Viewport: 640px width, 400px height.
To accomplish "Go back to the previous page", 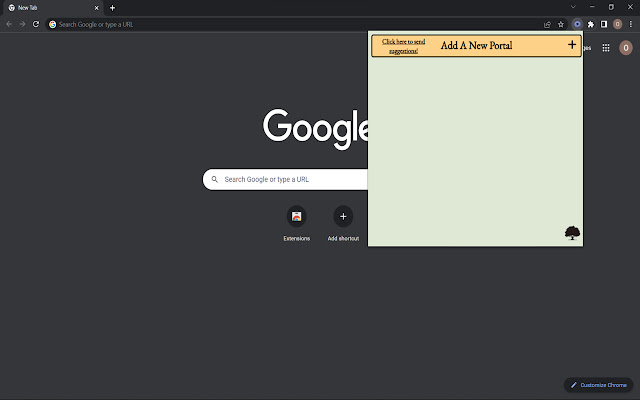I will 9,24.
